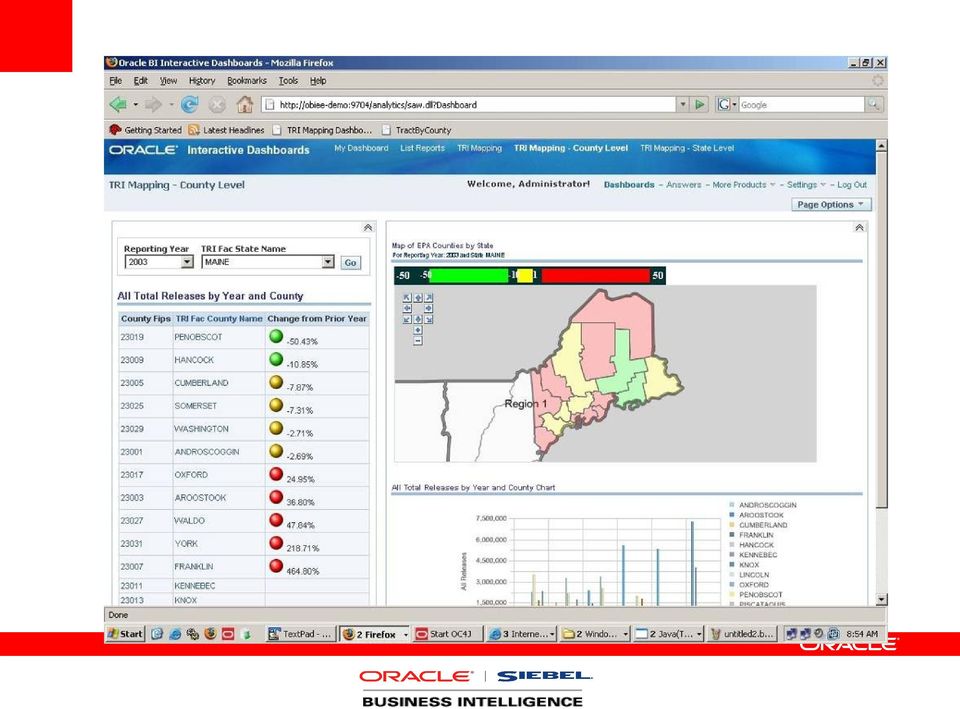Pan the map west with left arrow

pyautogui.click(x=407, y=309)
